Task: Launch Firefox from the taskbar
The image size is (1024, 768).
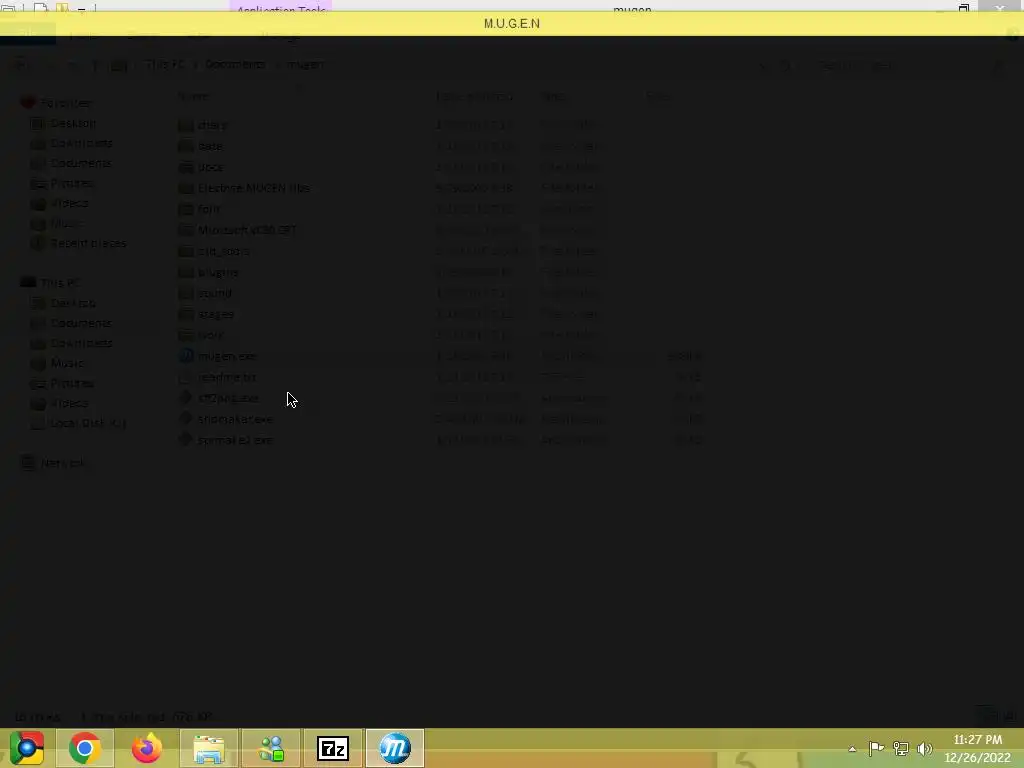Action: (x=146, y=748)
